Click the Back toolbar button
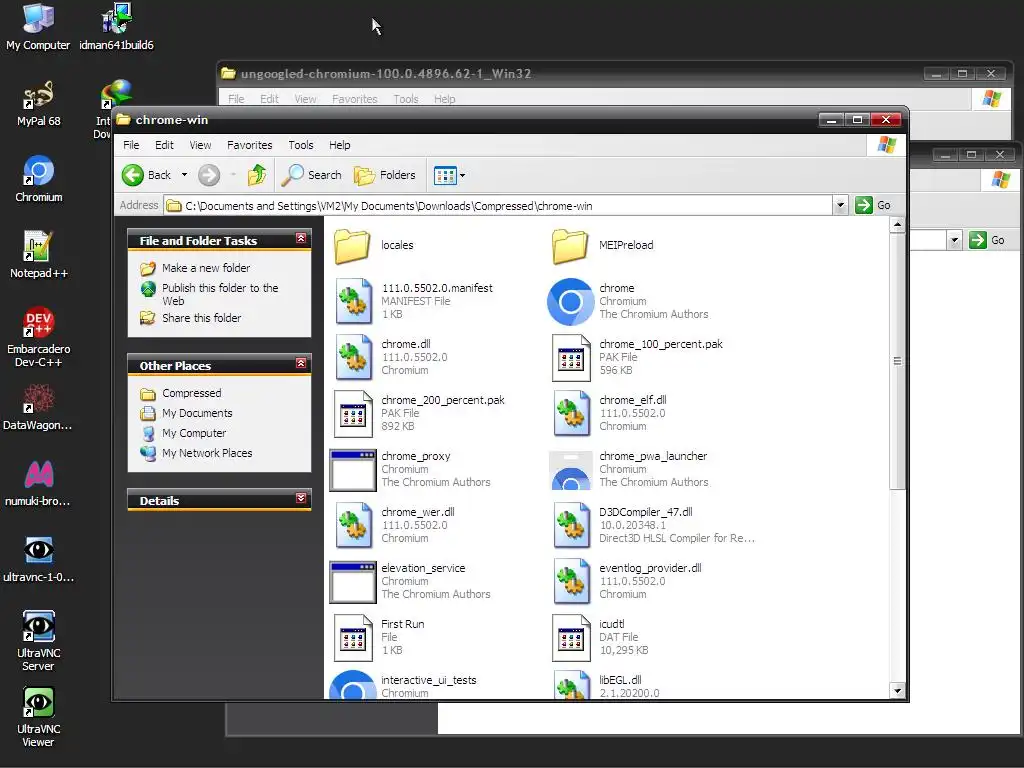 [147, 175]
